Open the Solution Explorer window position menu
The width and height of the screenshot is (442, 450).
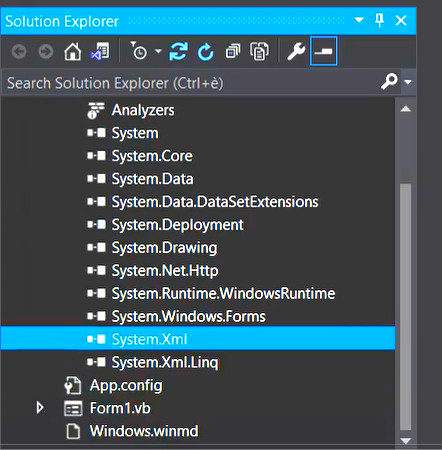359,20
